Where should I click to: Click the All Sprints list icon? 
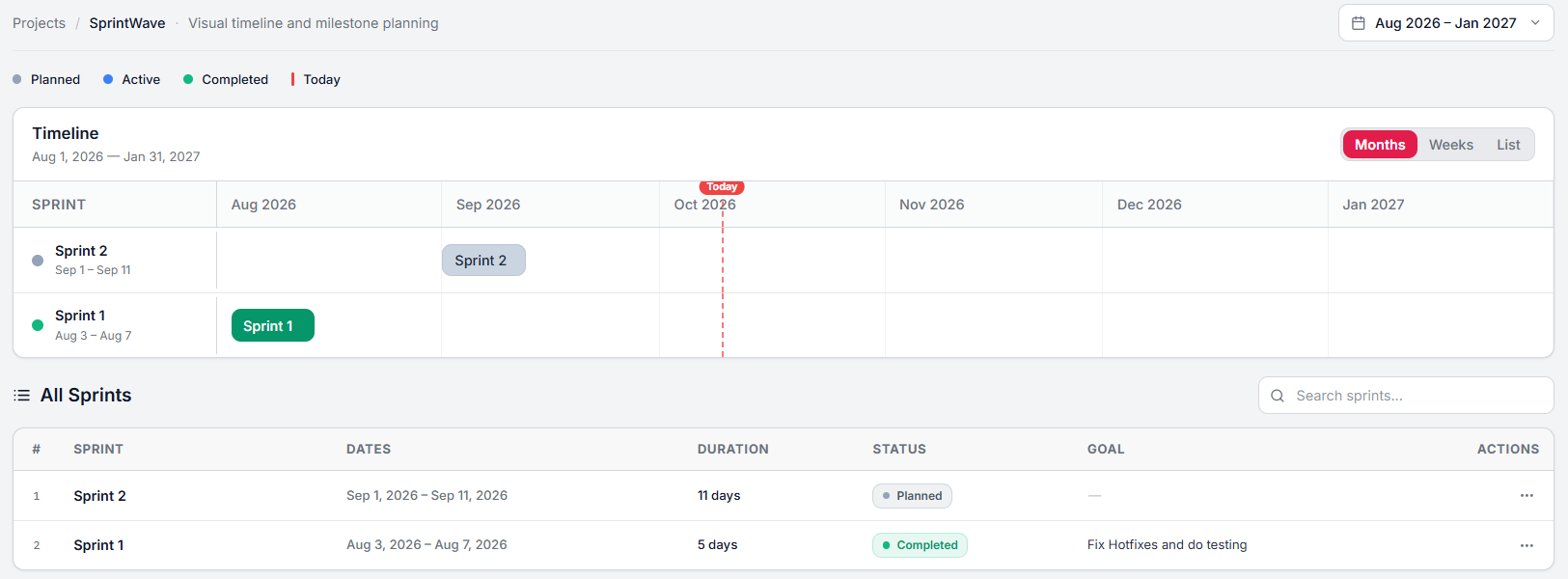click(21, 396)
